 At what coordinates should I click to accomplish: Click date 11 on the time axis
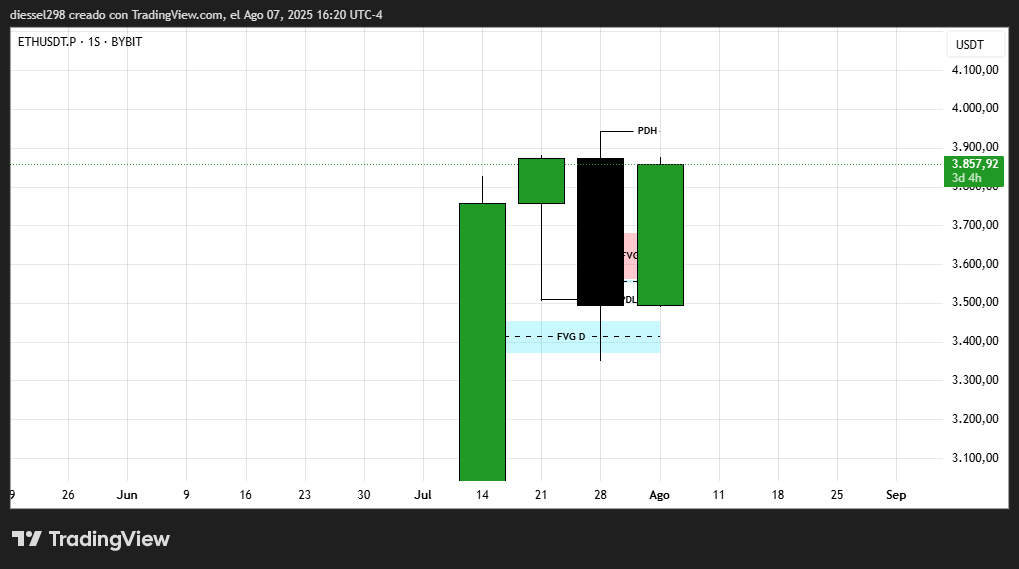point(718,495)
